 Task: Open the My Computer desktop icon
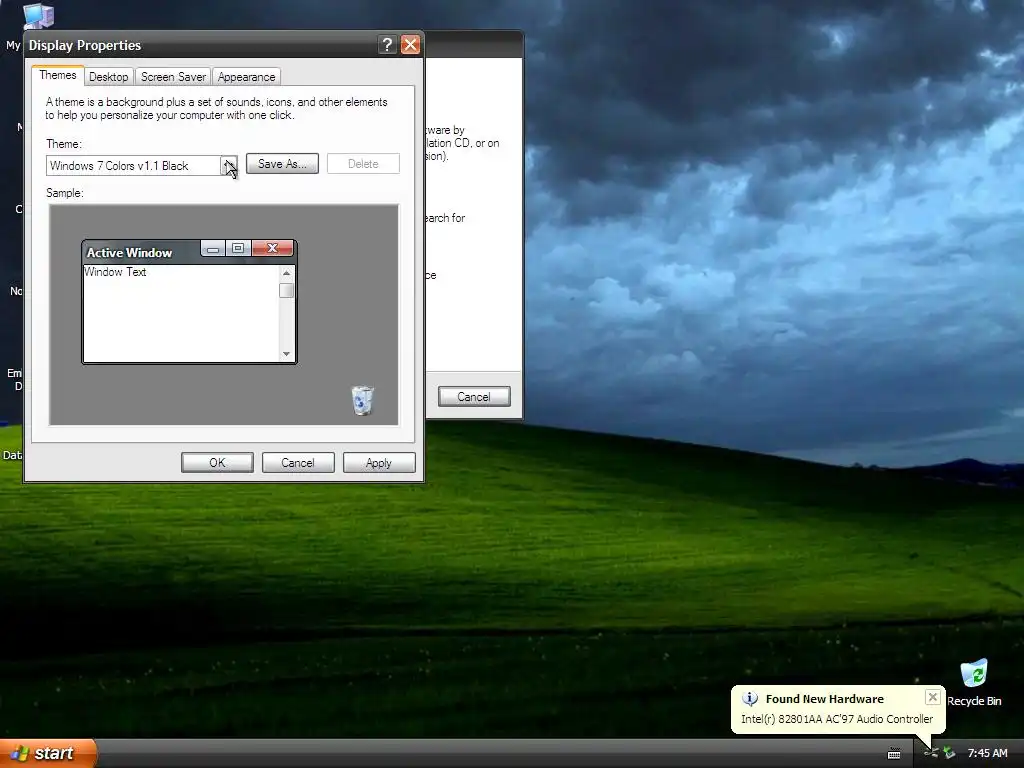[x=38, y=16]
